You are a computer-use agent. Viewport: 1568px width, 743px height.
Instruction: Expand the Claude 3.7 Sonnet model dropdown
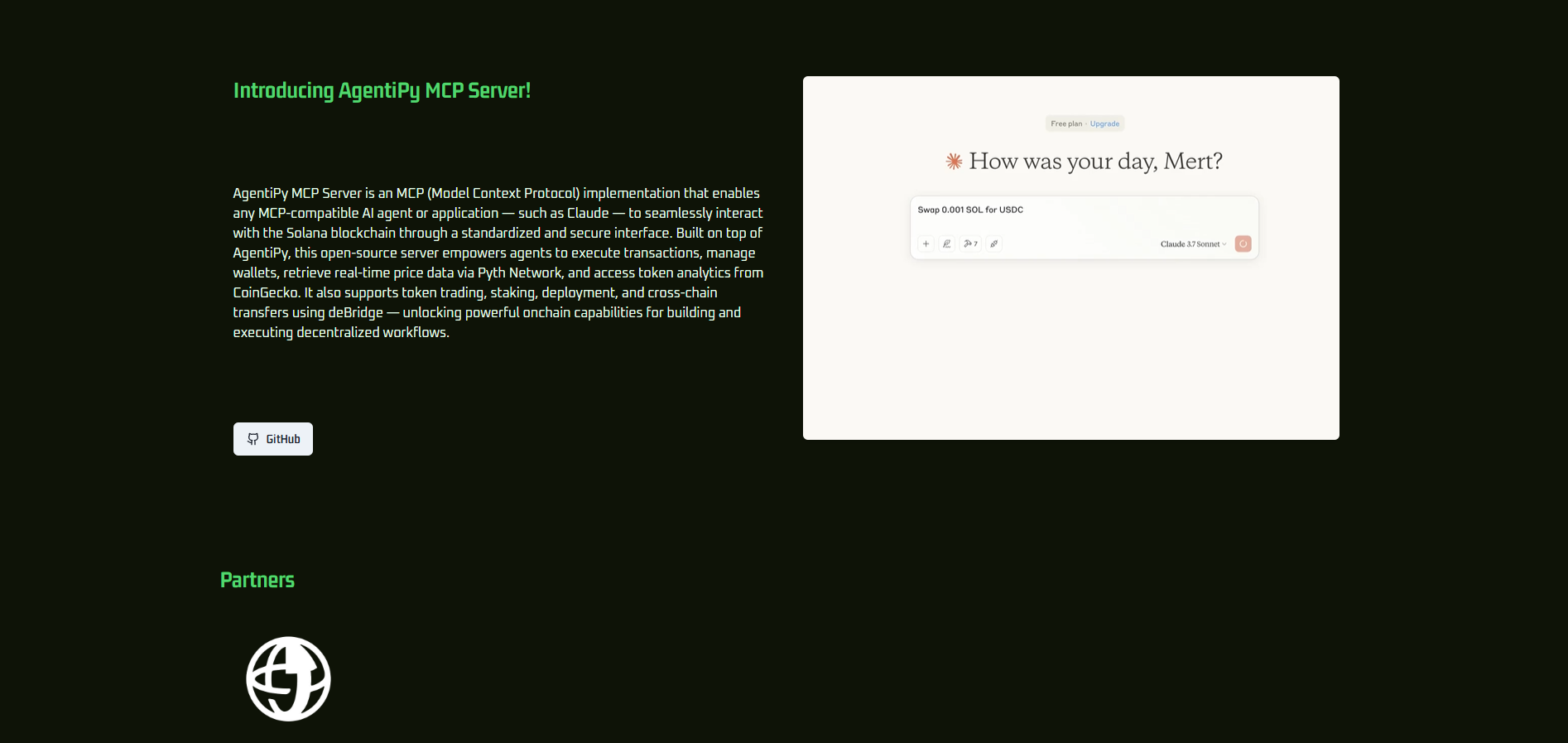(x=1189, y=244)
